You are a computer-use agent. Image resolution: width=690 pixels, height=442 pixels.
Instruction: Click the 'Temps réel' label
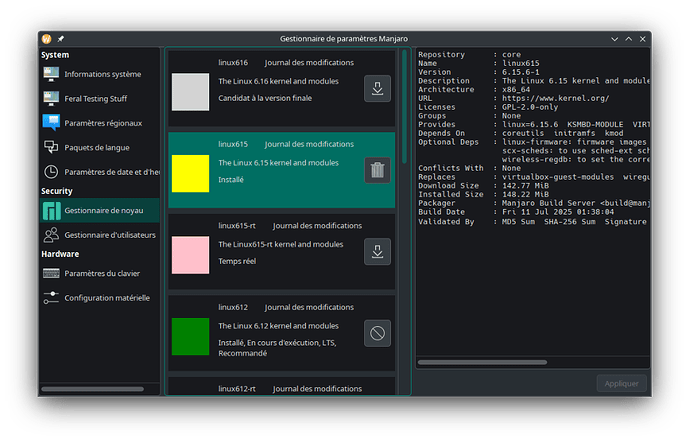tap(237, 261)
